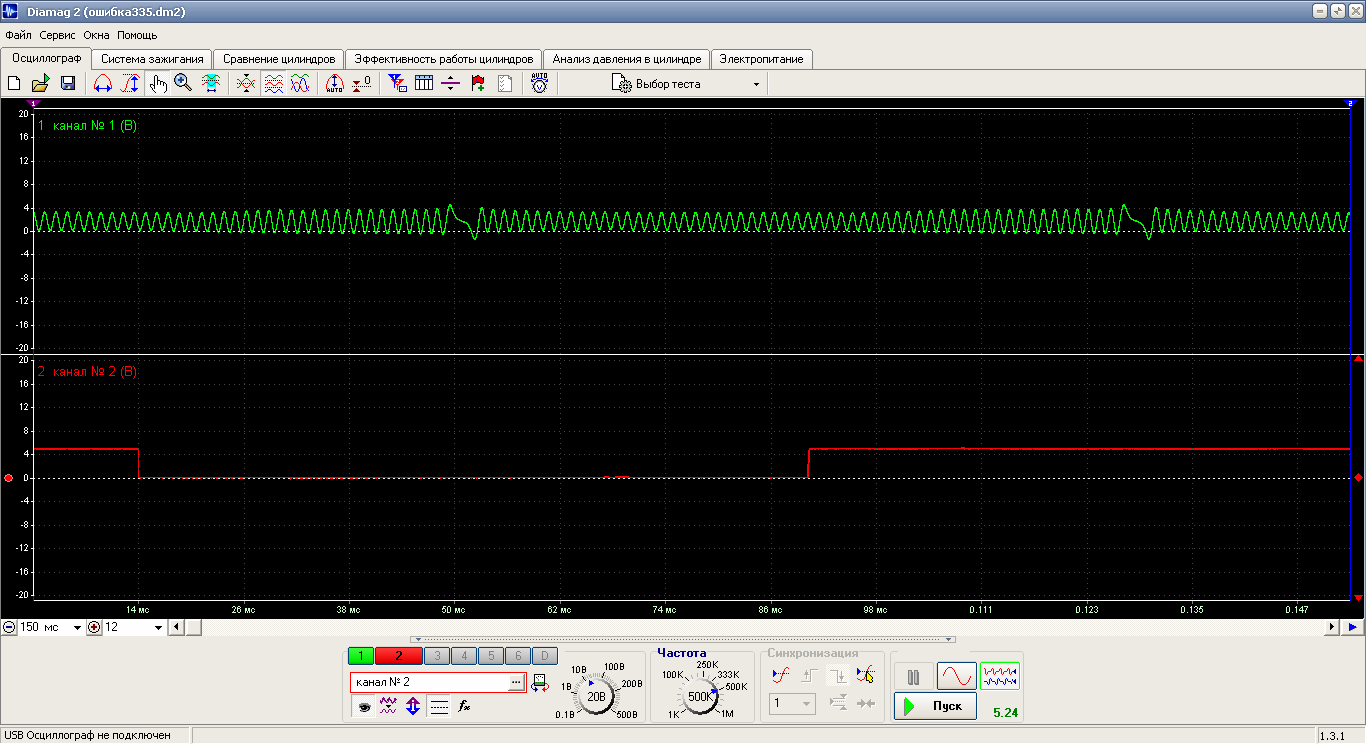The image size is (1366, 744).
Task: Click the separate channels wavy lines icon
Action: (273, 84)
